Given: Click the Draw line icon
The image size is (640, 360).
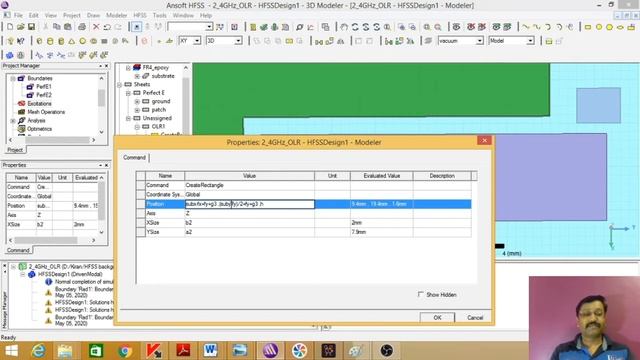Looking at the screenshot, I should (x=526, y=27).
